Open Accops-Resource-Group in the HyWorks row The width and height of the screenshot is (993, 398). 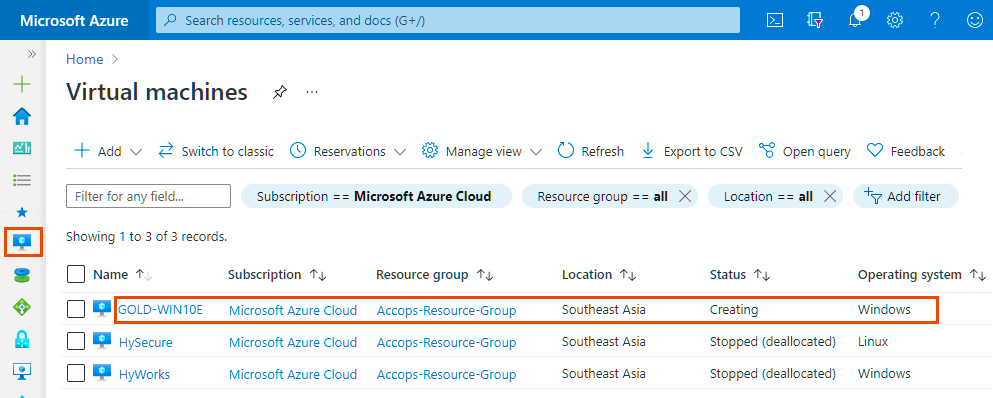(x=446, y=375)
